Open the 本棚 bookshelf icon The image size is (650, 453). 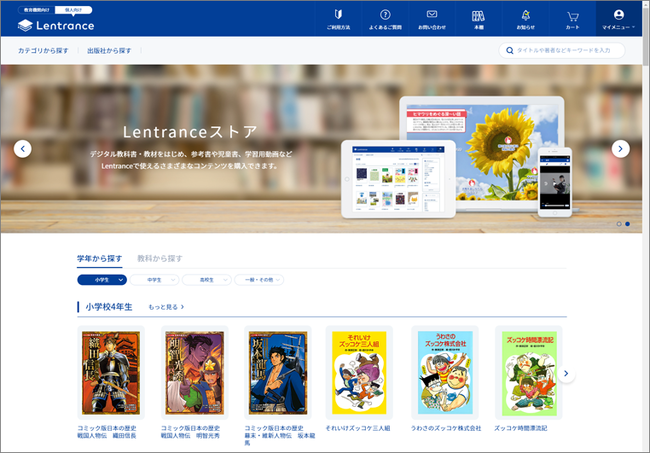[x=478, y=19]
